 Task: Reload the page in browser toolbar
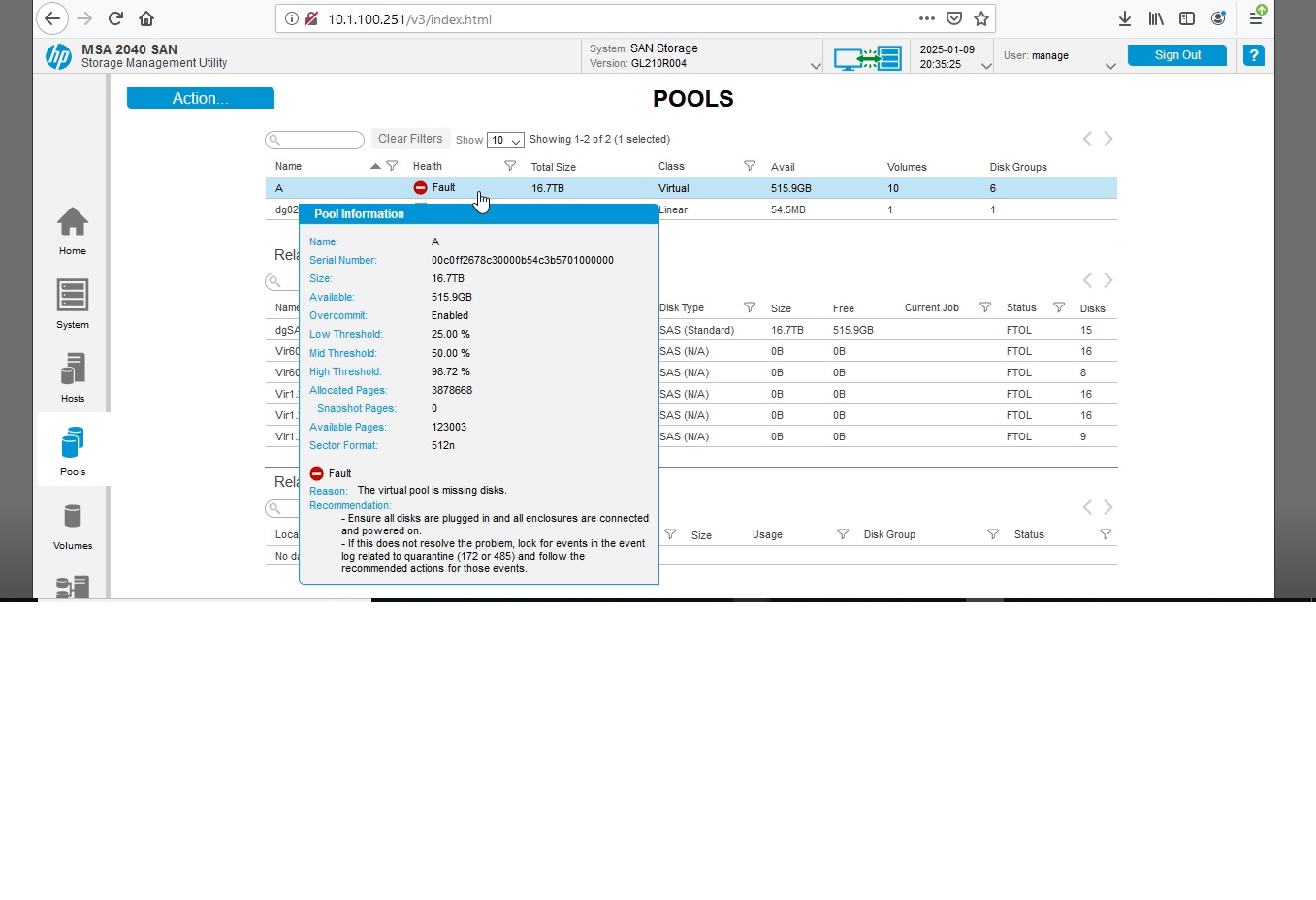coord(115,18)
